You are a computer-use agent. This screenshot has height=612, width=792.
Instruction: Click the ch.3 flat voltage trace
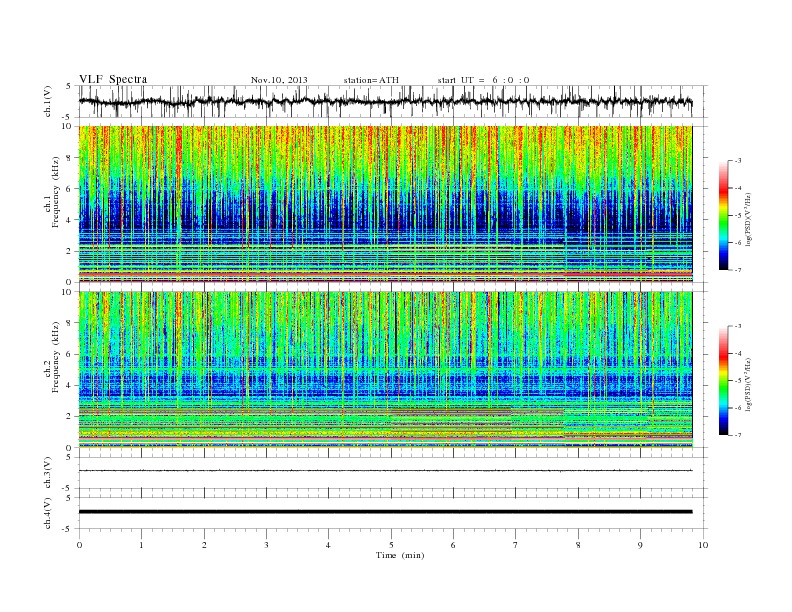point(386,471)
